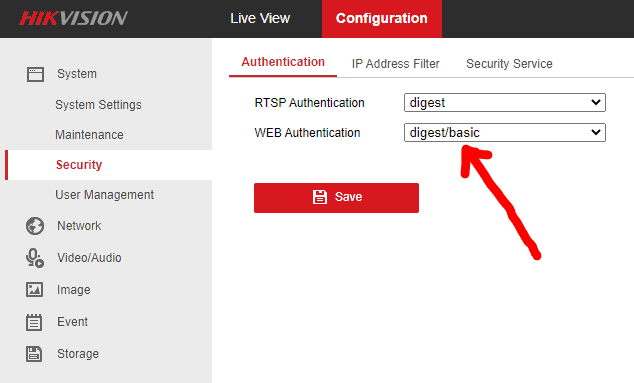Save the authentication settings
The height and width of the screenshot is (383, 634).
point(336,198)
